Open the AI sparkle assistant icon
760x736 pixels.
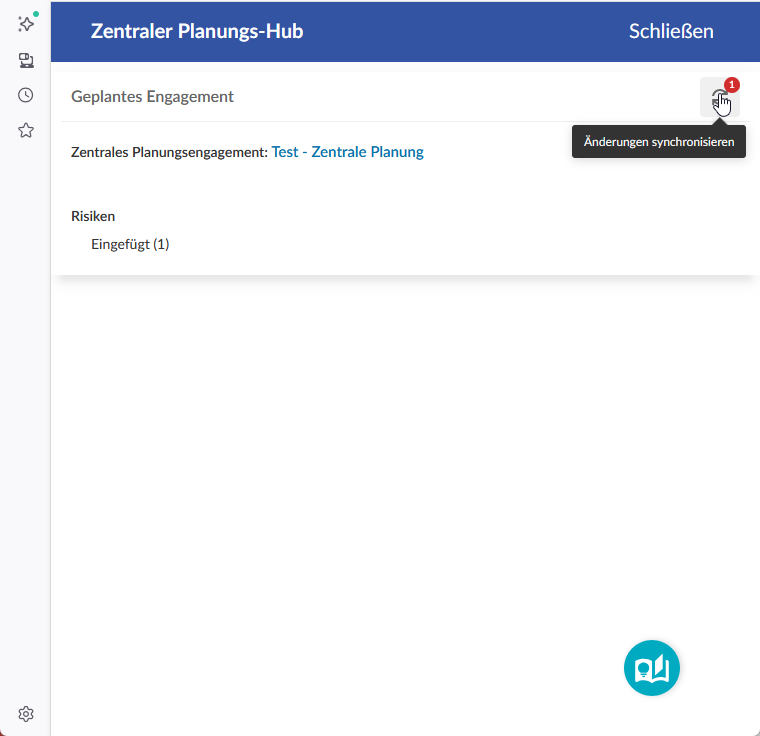click(26, 23)
